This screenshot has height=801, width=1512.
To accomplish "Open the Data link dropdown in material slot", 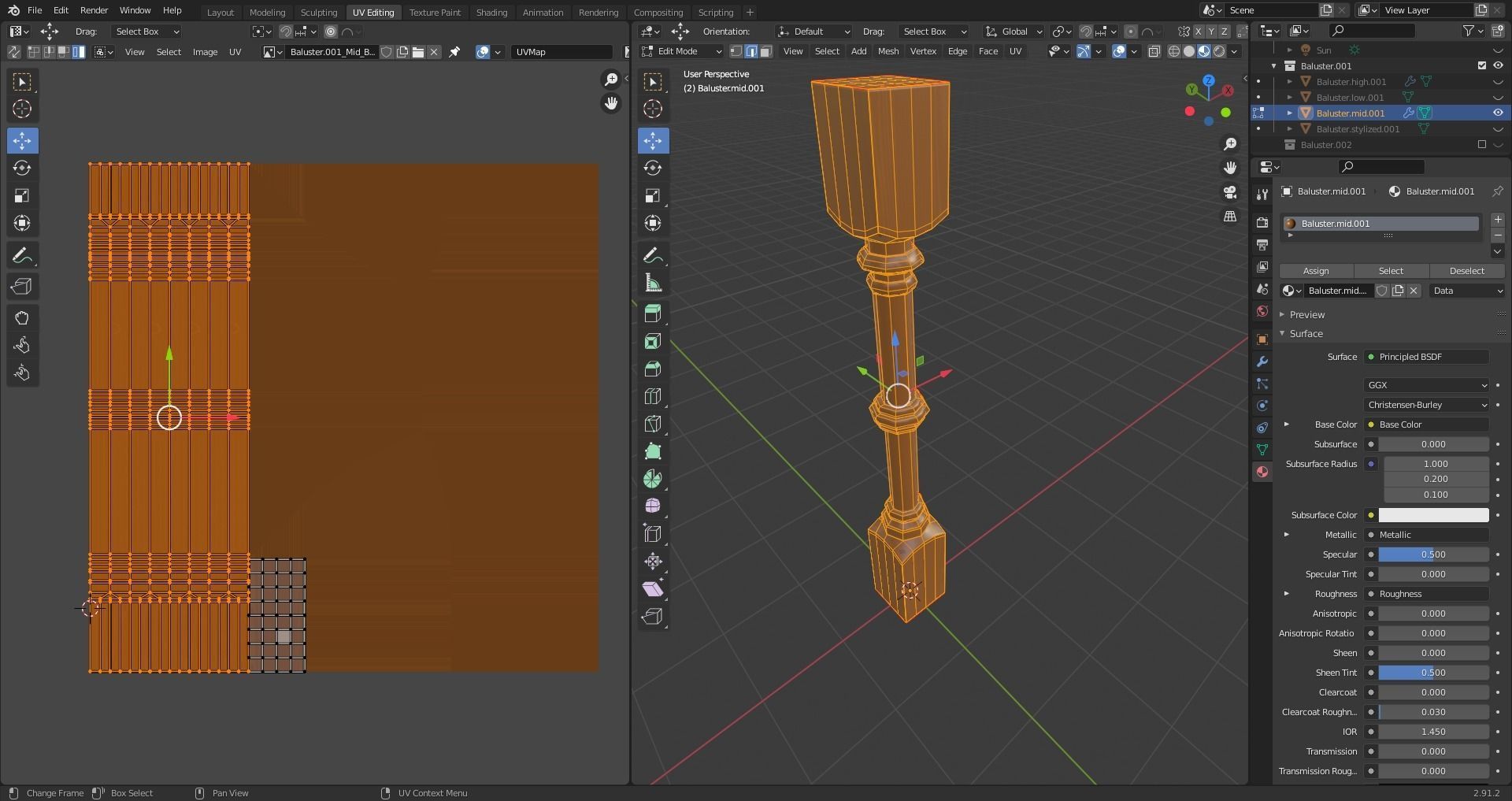I will 1467,291.
